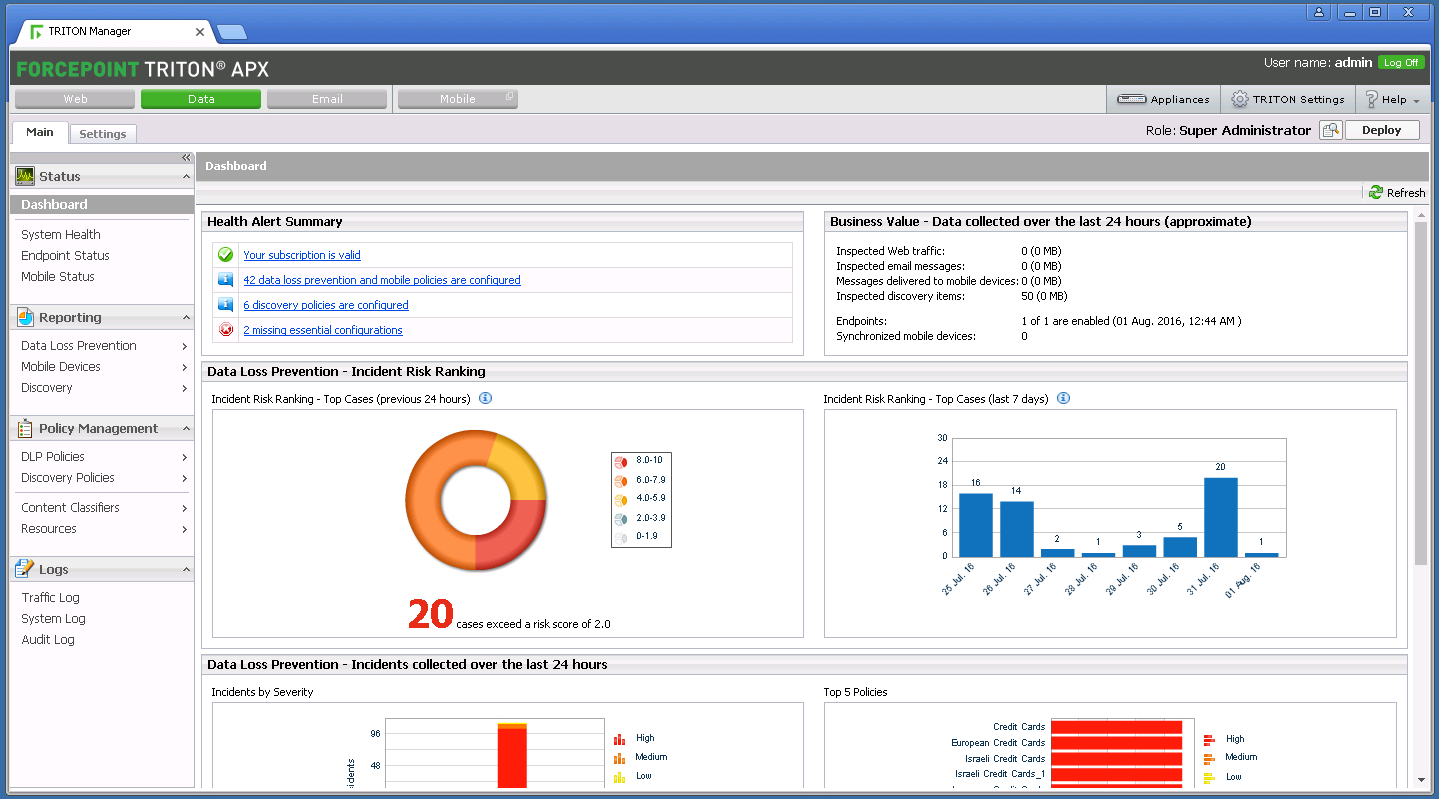Select the Data module tab
Screen dimensions: 1439x799
201,99
